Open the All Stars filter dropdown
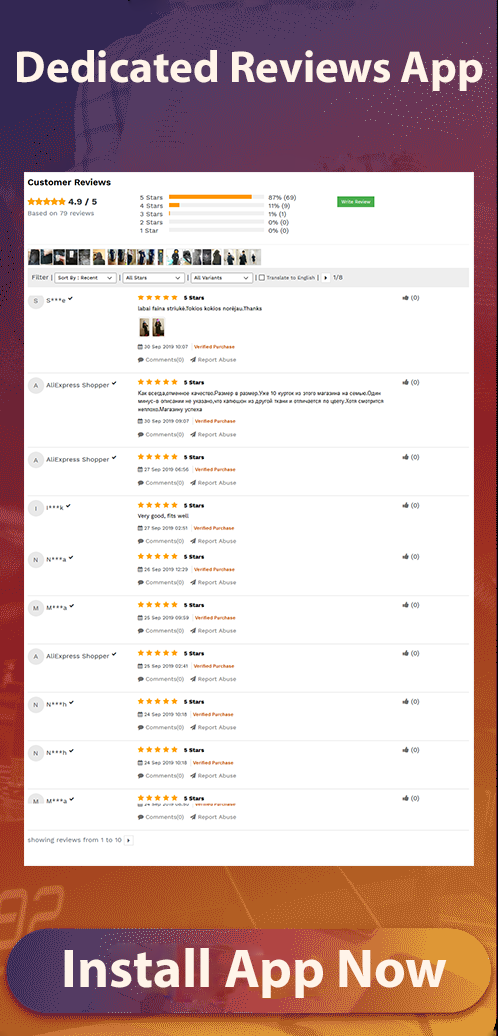This screenshot has width=498, height=1036. pyautogui.click(x=153, y=278)
